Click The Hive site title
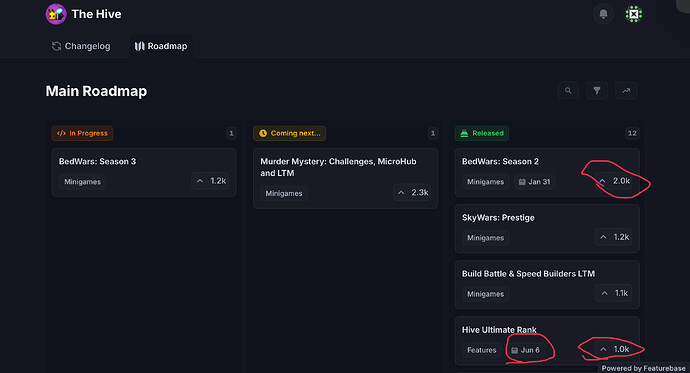Viewport: 690px width, 373px height. click(x=96, y=14)
